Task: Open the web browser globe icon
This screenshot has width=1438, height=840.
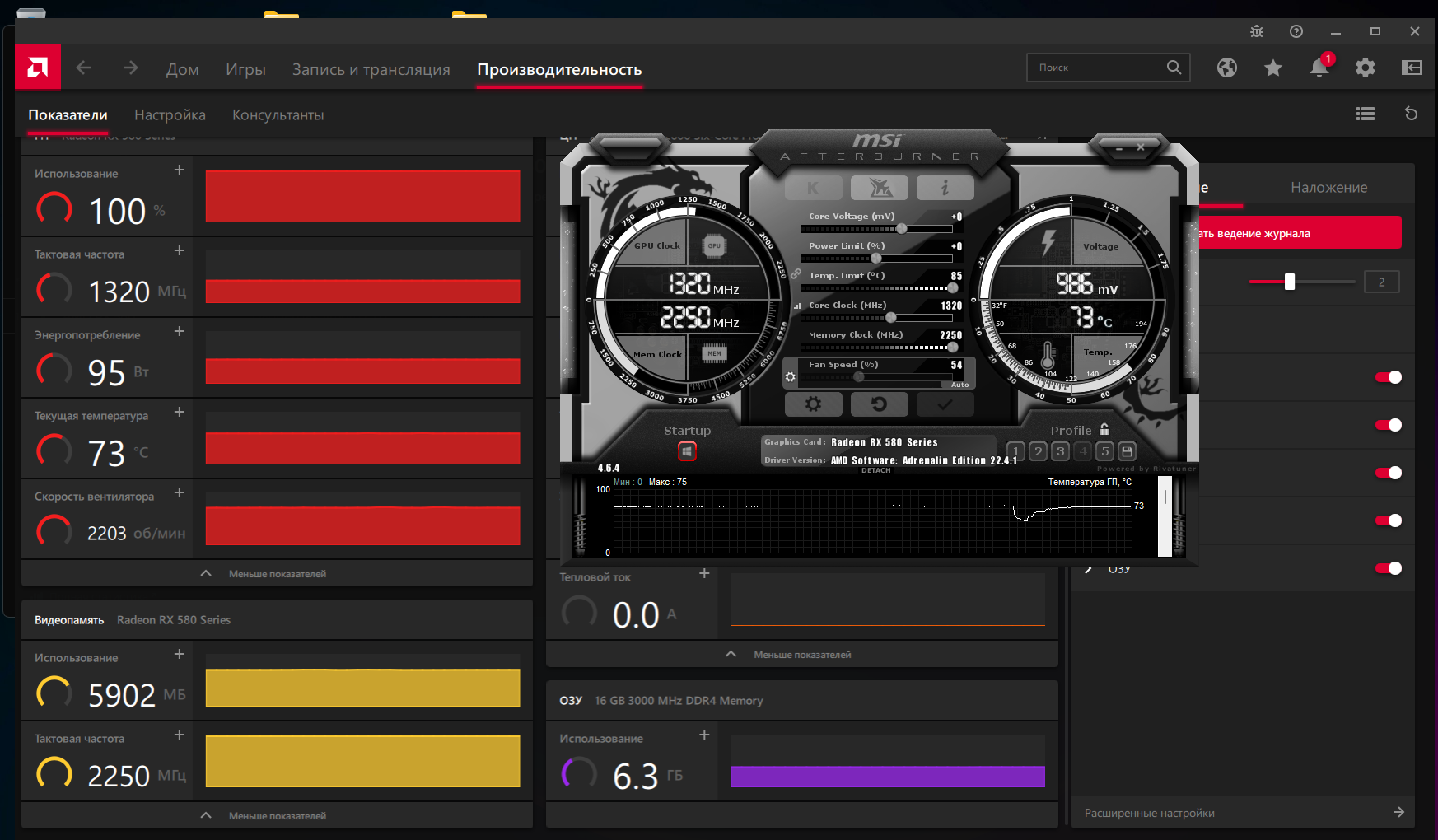Action: pyautogui.click(x=1227, y=68)
